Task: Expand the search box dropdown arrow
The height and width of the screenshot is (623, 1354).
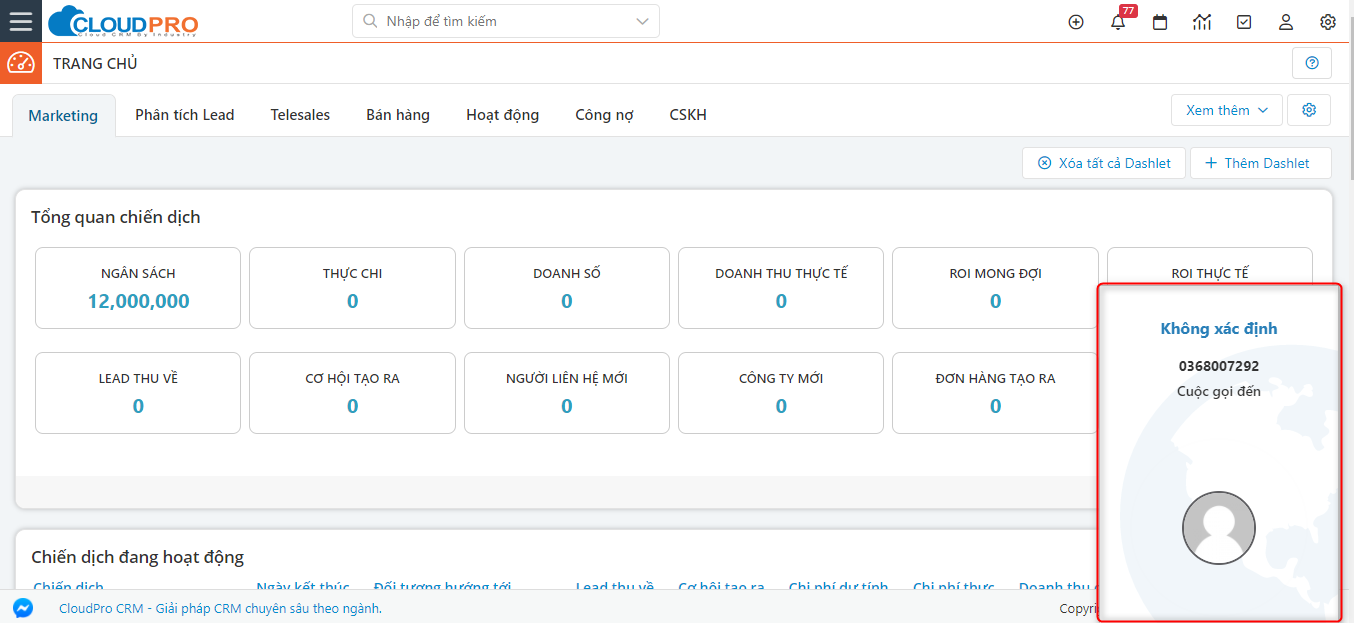Action: (641, 21)
